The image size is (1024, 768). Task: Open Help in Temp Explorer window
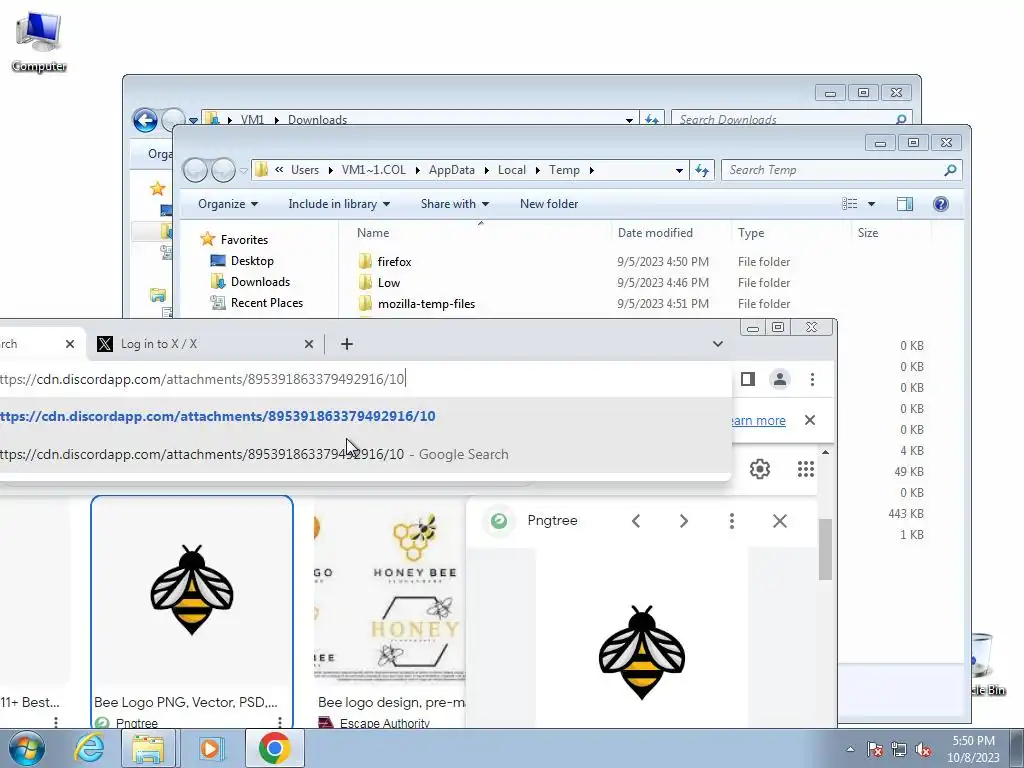click(940, 204)
